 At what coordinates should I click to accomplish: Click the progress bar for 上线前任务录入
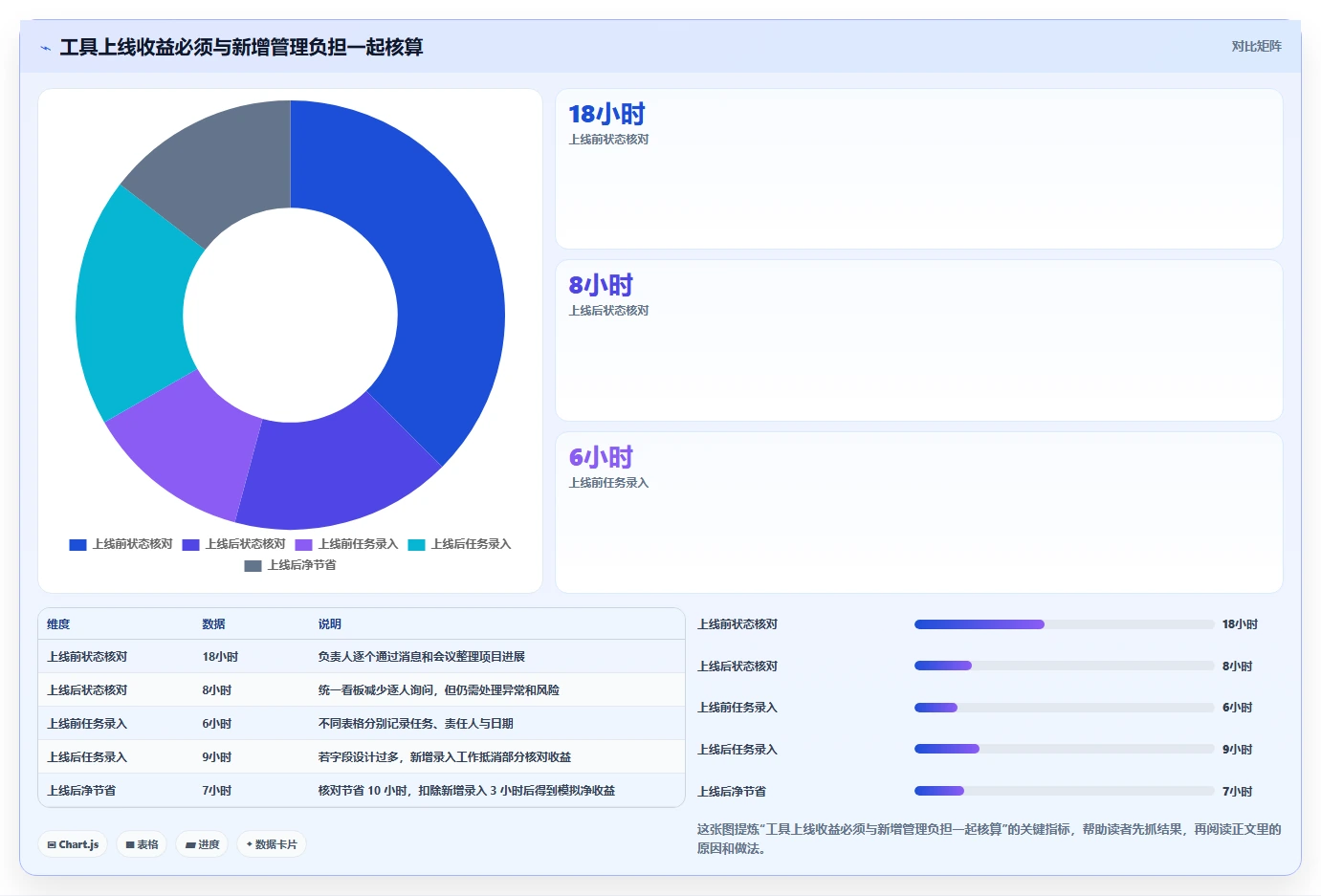click(x=1064, y=708)
